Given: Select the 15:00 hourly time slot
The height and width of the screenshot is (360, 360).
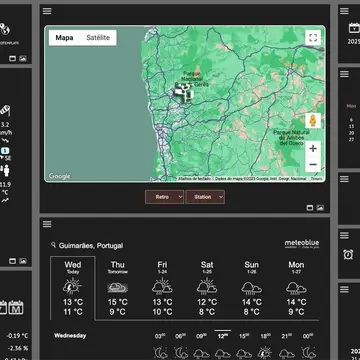Looking at the screenshot, I should (243, 336).
